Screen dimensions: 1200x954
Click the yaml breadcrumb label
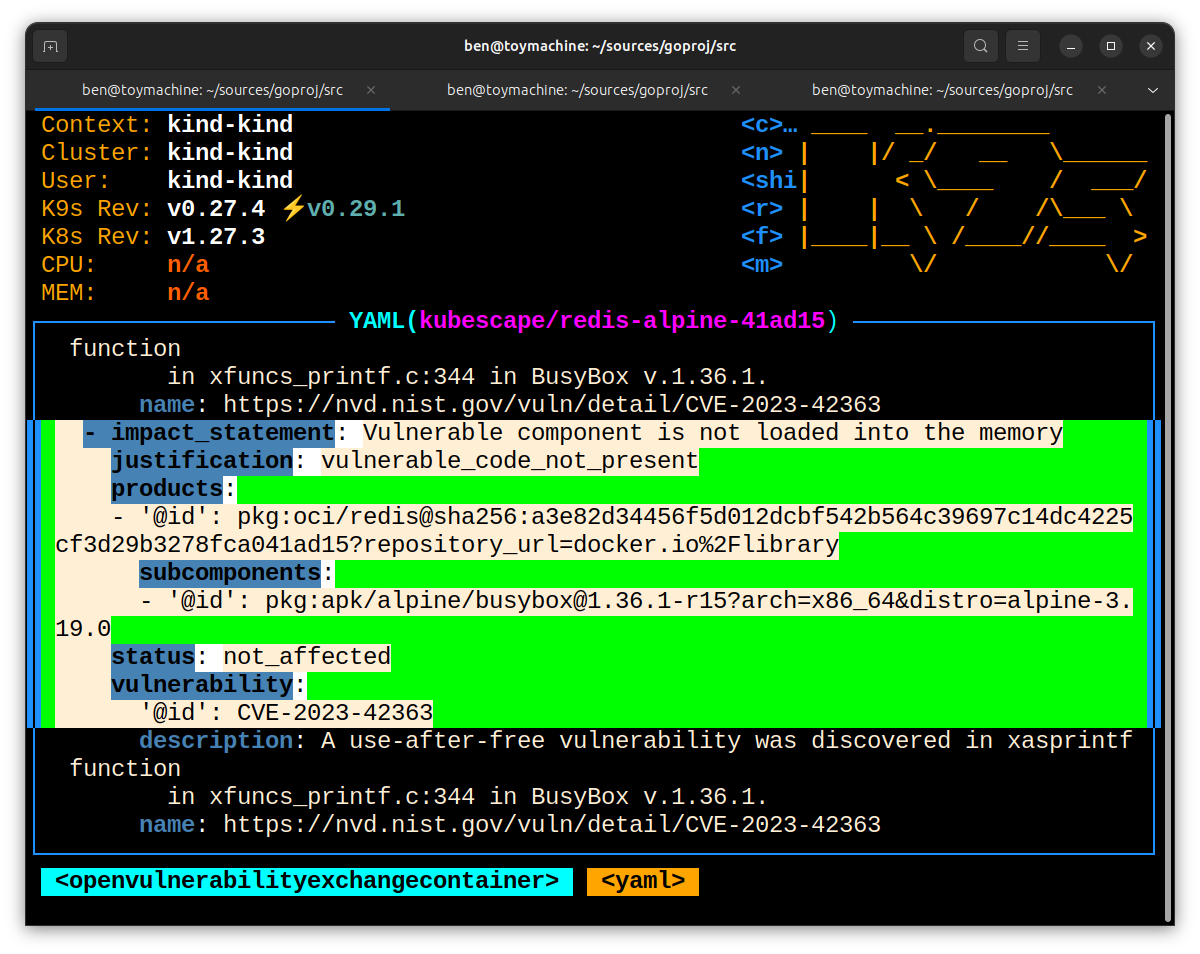pos(642,881)
